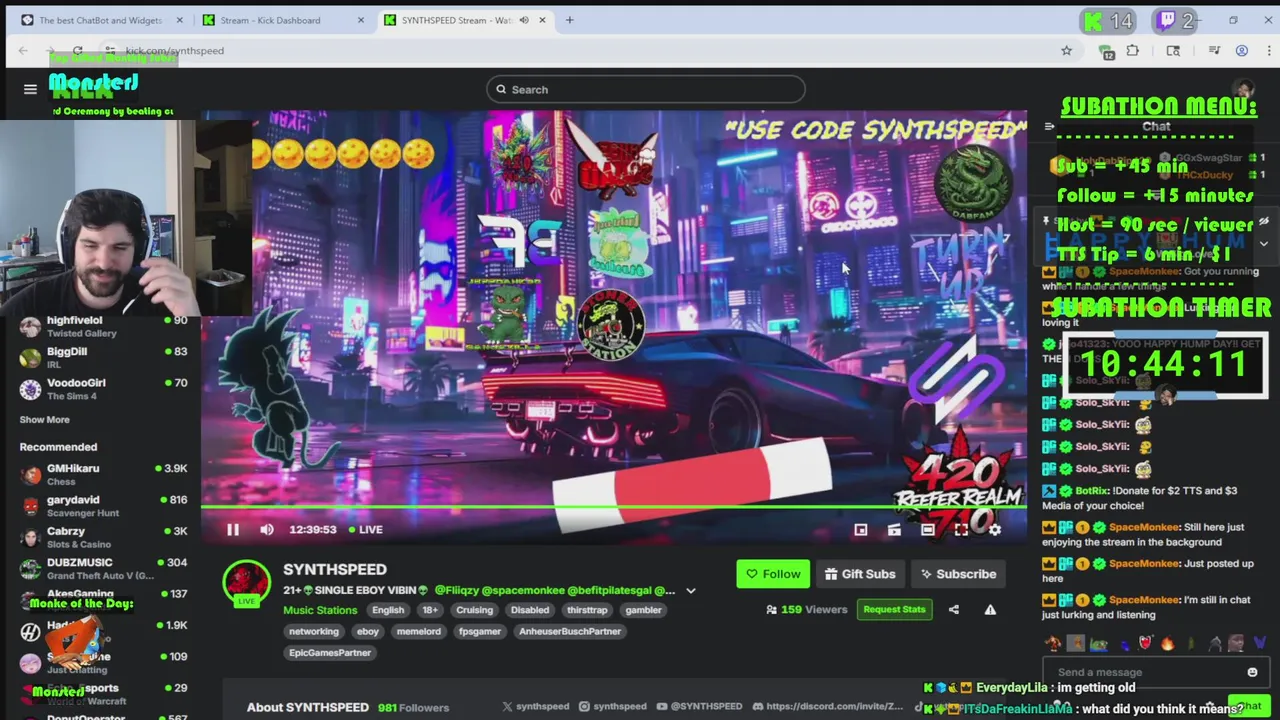Click Gift Subs button
This screenshot has height=720, width=1280.
click(x=860, y=574)
